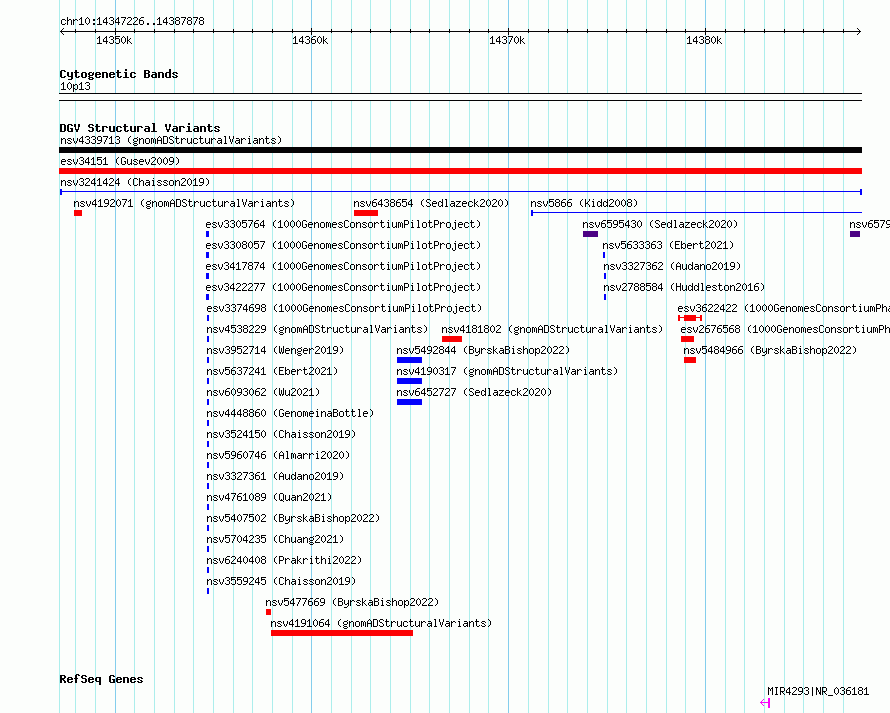
Task: Click nsv4761089 (Quan2021) label
Action: click(269, 497)
